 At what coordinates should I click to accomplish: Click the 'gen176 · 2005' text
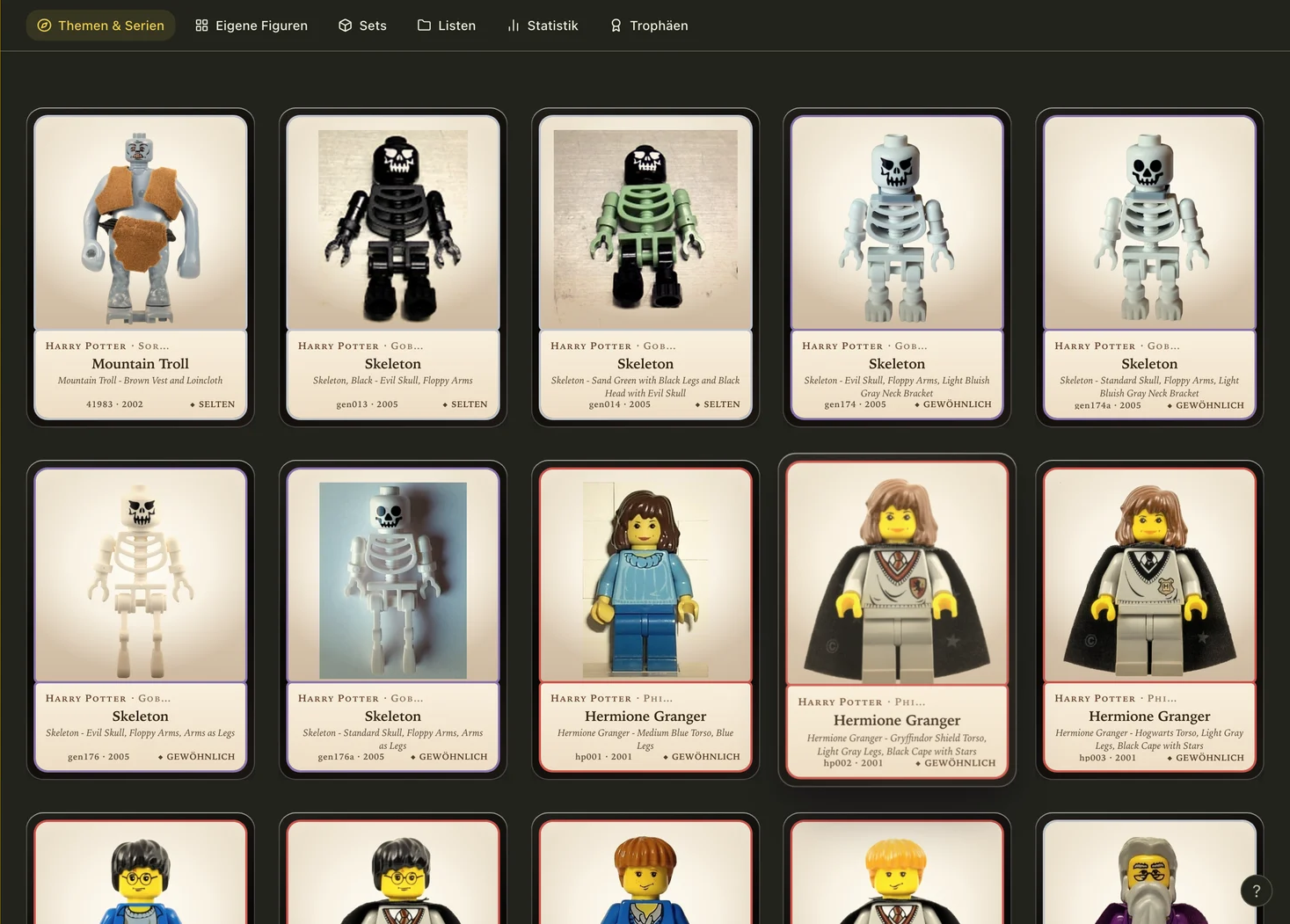(98, 757)
